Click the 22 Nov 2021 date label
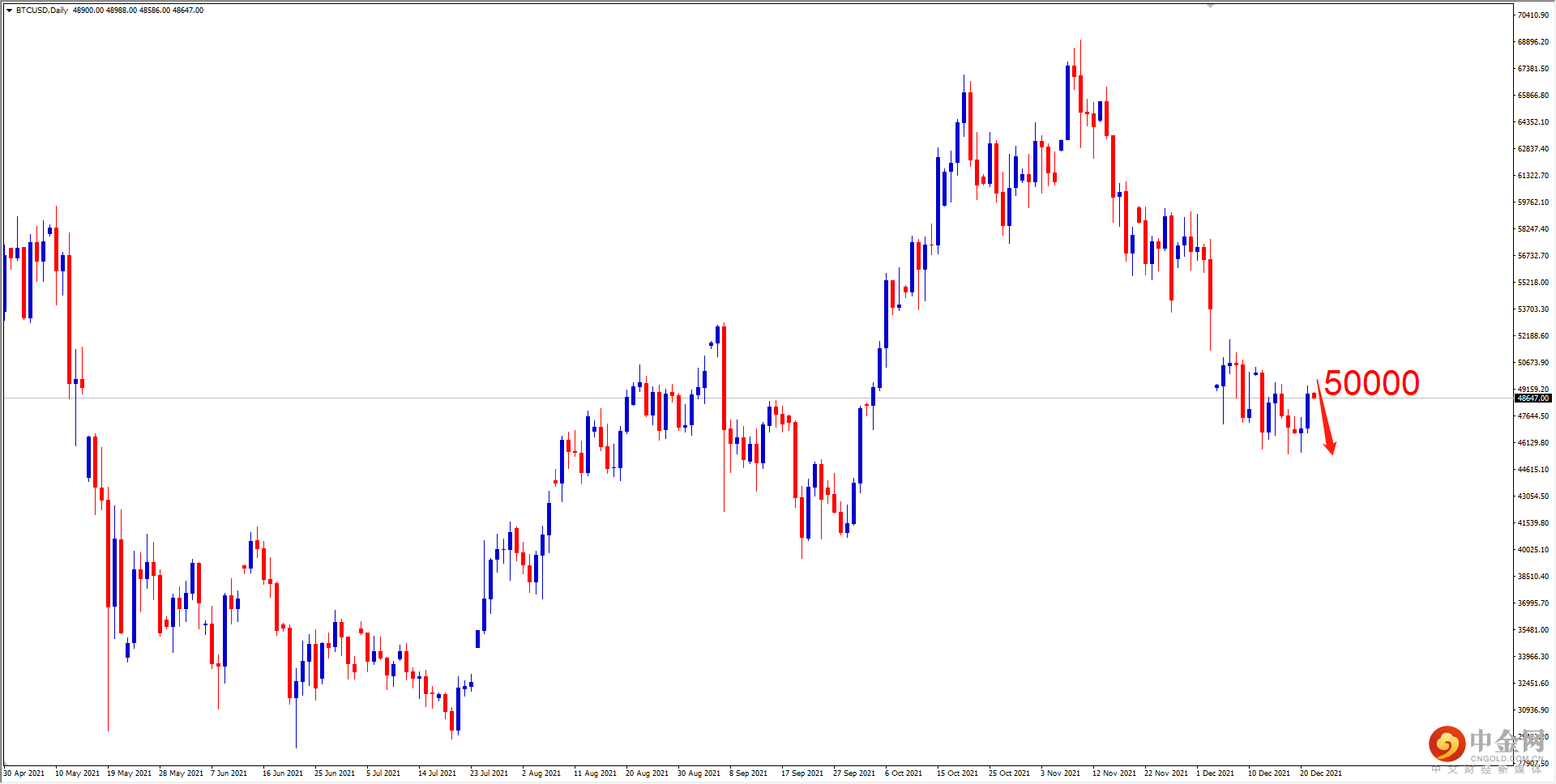The width and height of the screenshot is (1556, 784). click(x=1166, y=773)
